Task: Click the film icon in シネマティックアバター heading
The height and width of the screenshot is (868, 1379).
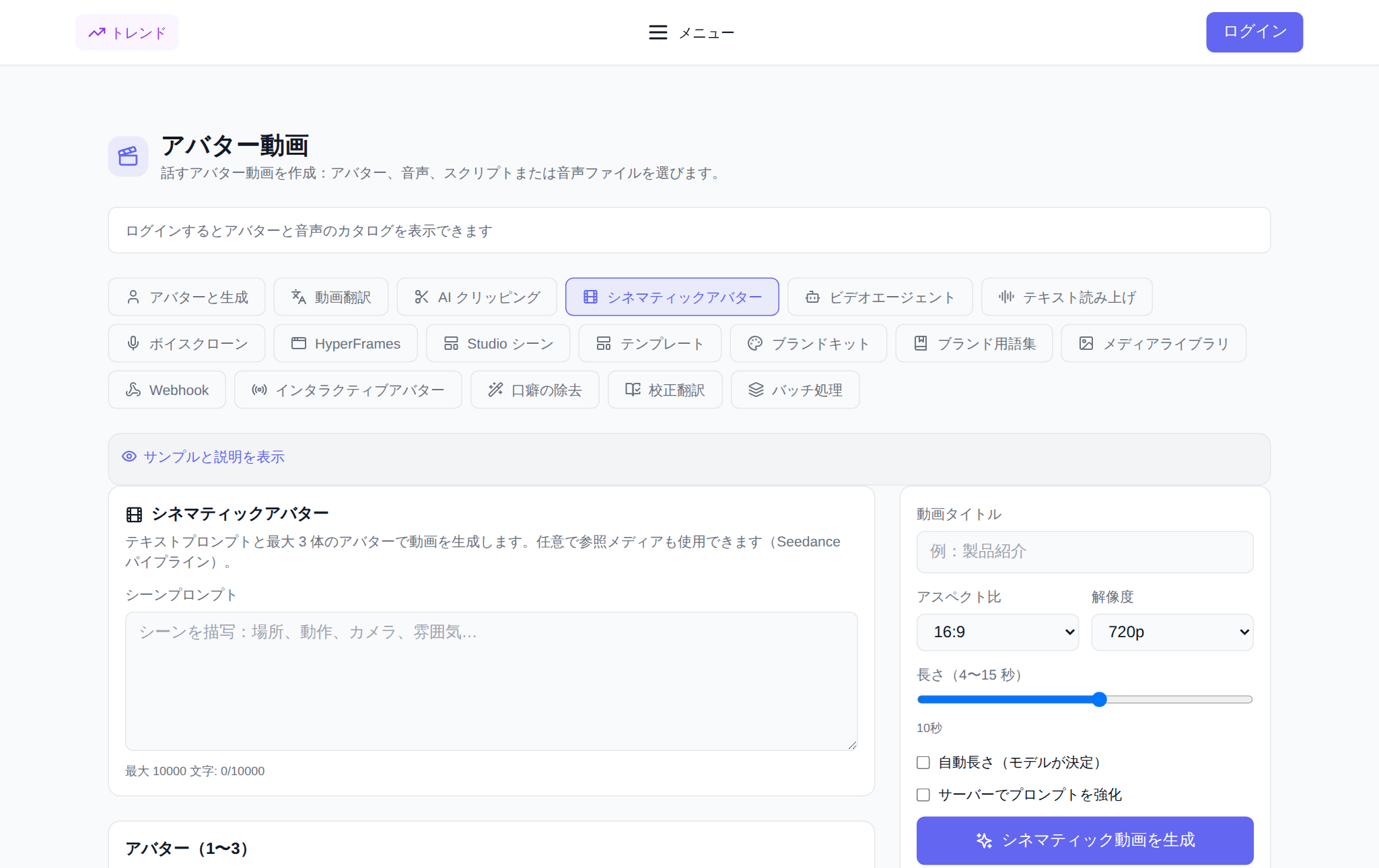Action: (x=135, y=515)
